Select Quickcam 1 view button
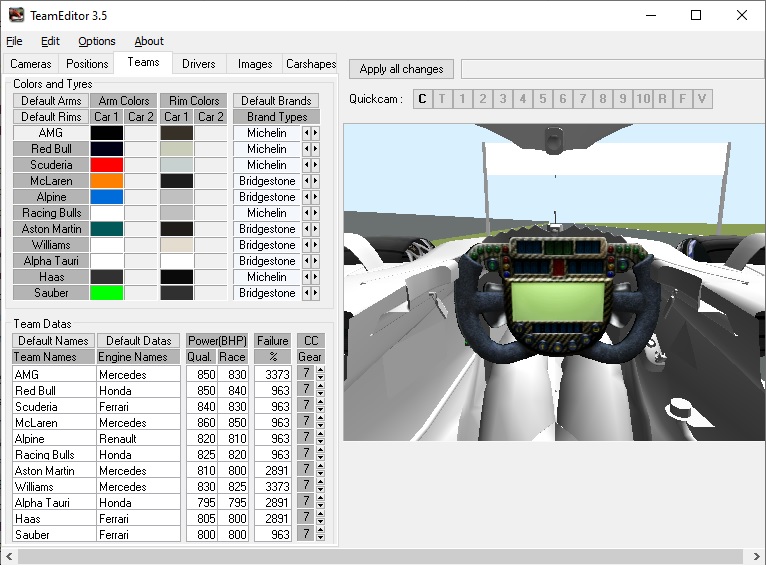This screenshot has height=569, width=766. point(462,99)
